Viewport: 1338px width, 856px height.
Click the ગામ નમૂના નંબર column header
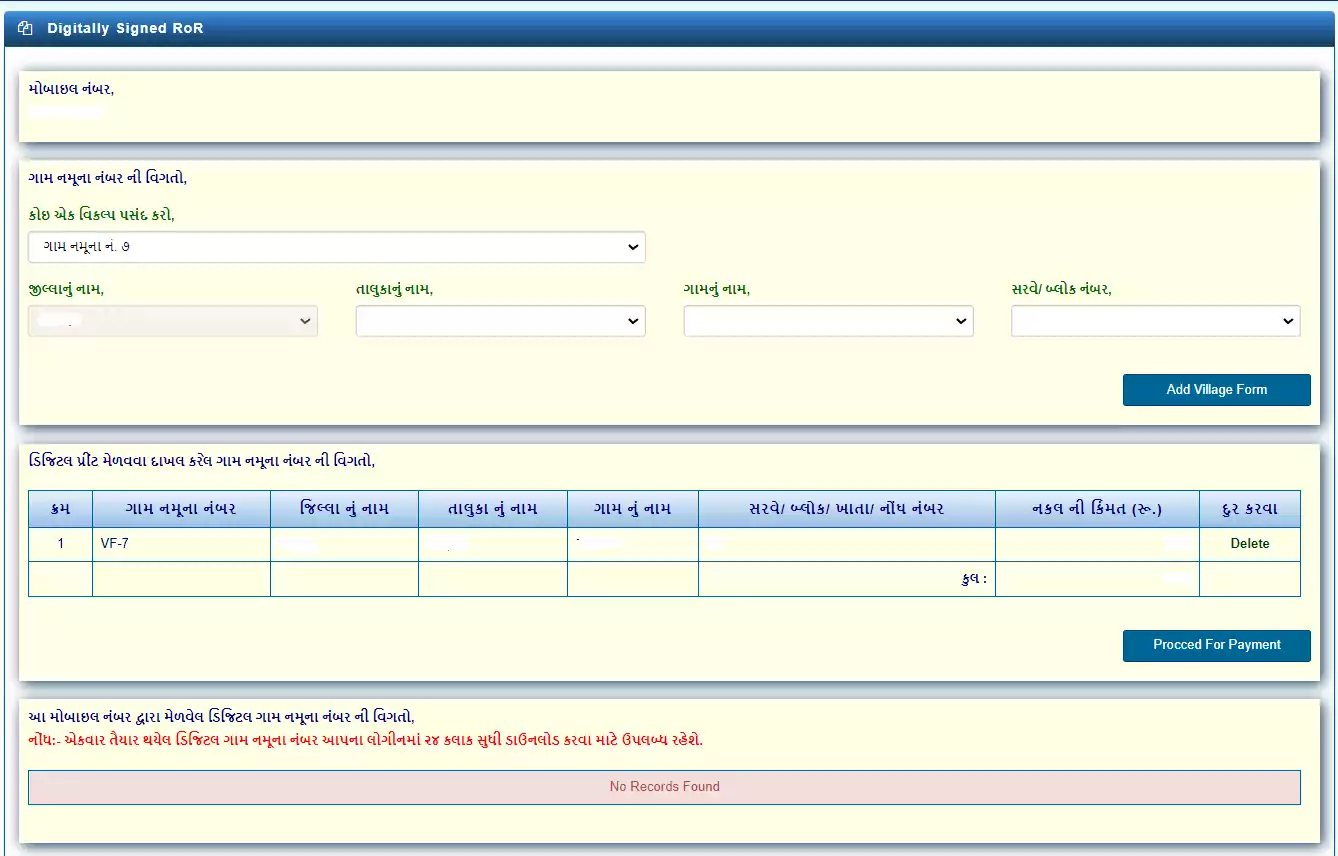(x=181, y=509)
